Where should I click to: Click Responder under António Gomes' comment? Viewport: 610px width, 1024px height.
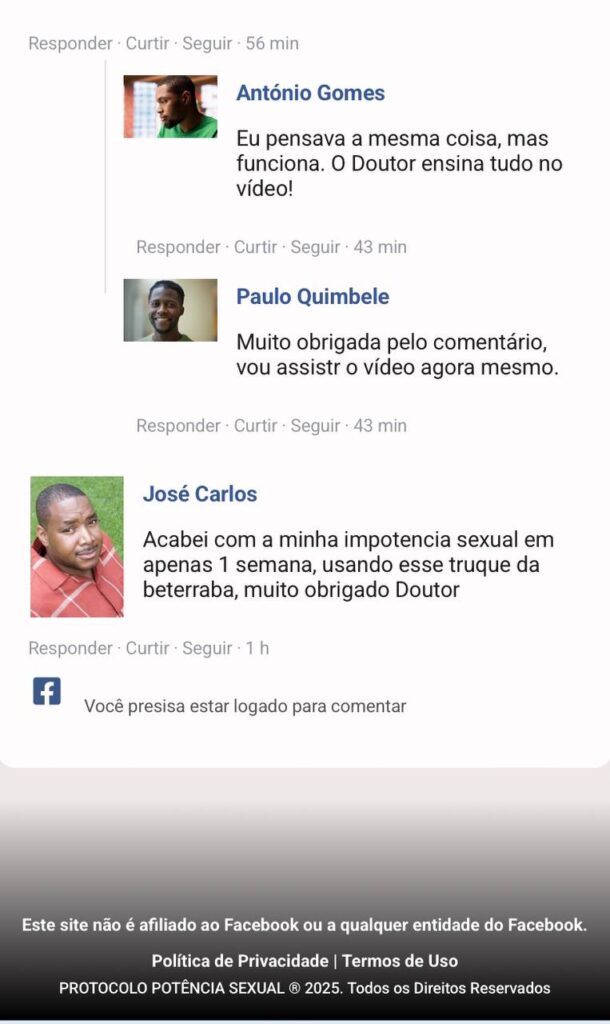point(178,247)
